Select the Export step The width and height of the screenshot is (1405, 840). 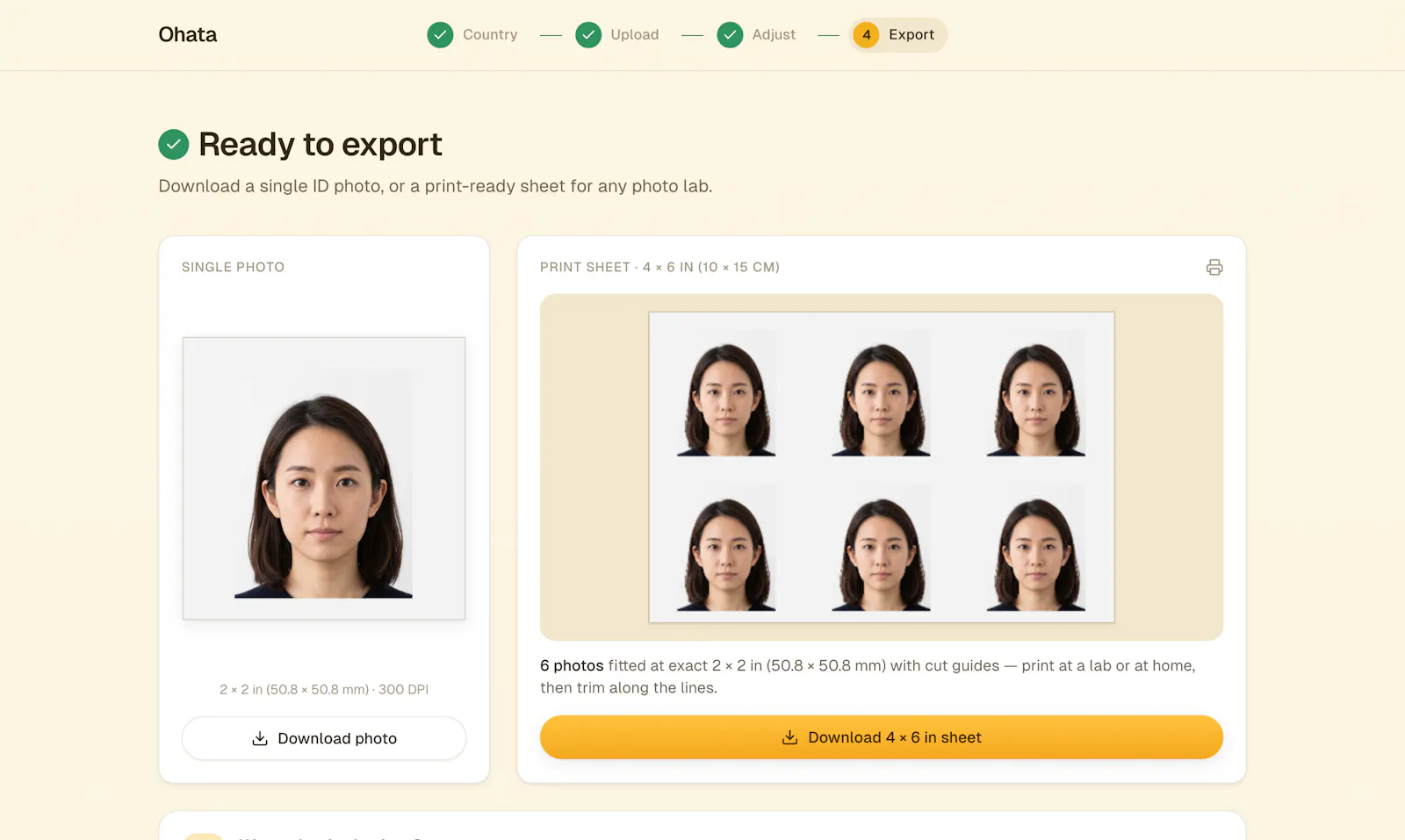pos(897,34)
